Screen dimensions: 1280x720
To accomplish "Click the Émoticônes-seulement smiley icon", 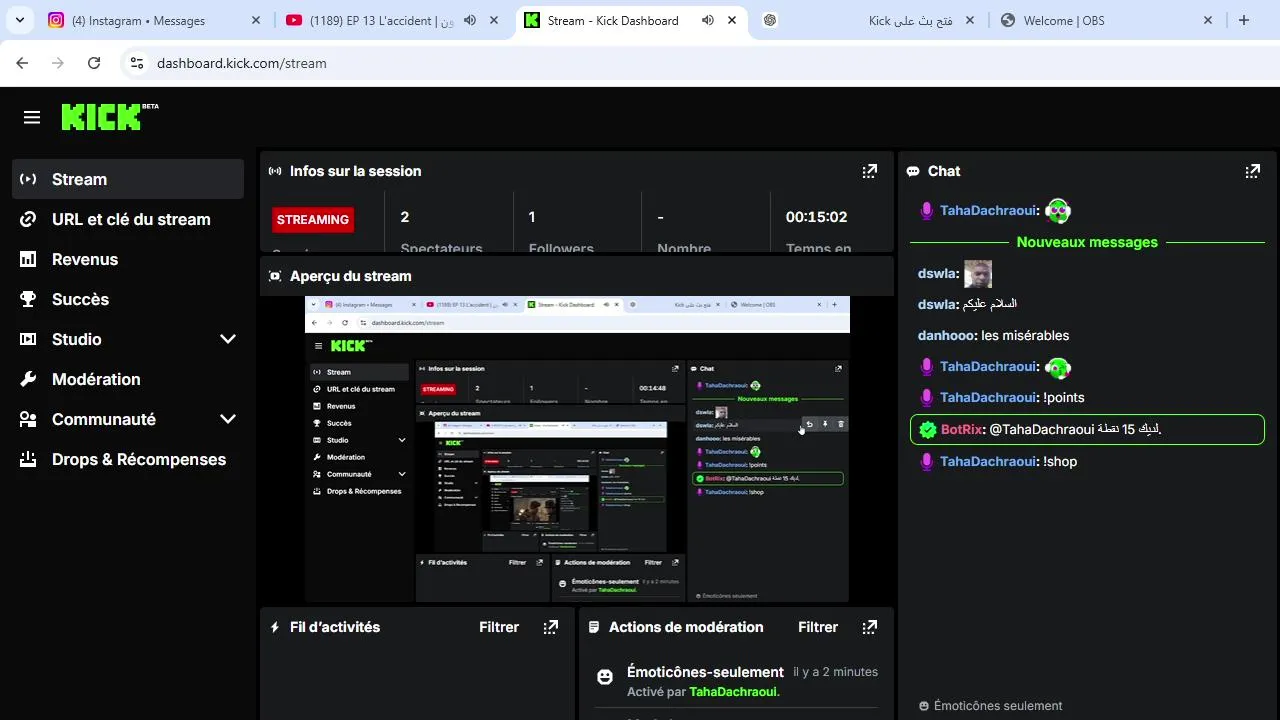I will (x=604, y=677).
